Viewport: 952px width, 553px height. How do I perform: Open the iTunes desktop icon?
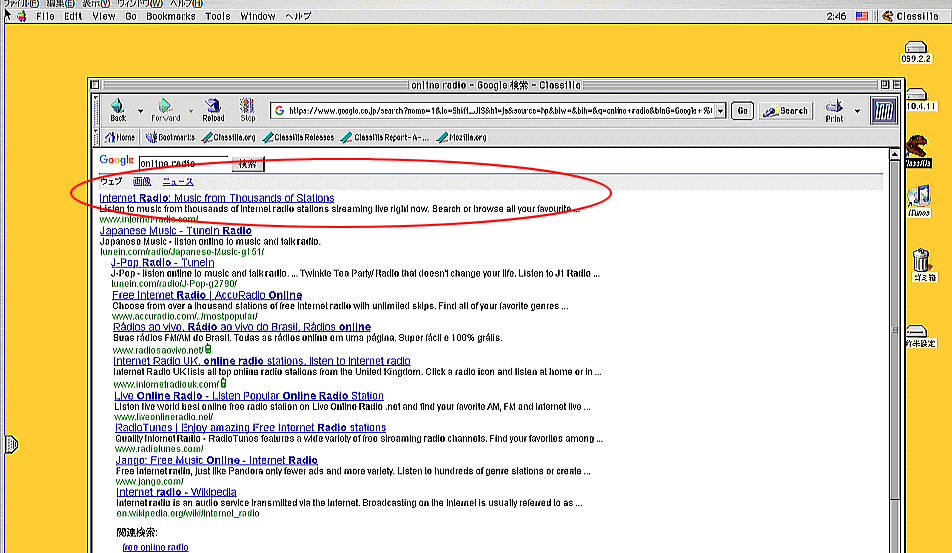coord(918,199)
